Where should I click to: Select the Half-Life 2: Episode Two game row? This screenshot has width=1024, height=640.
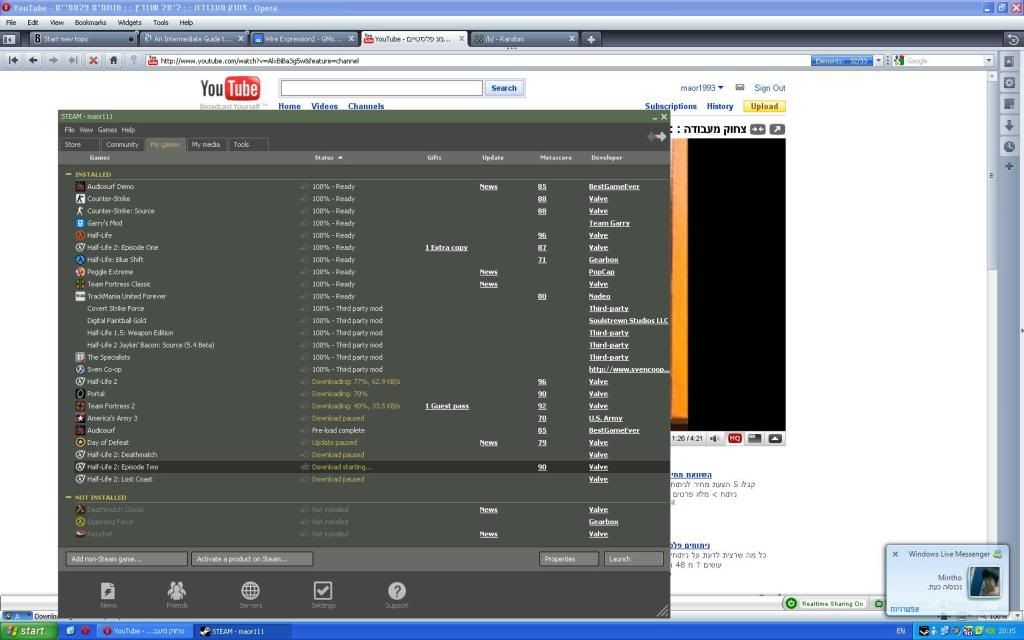(364, 467)
